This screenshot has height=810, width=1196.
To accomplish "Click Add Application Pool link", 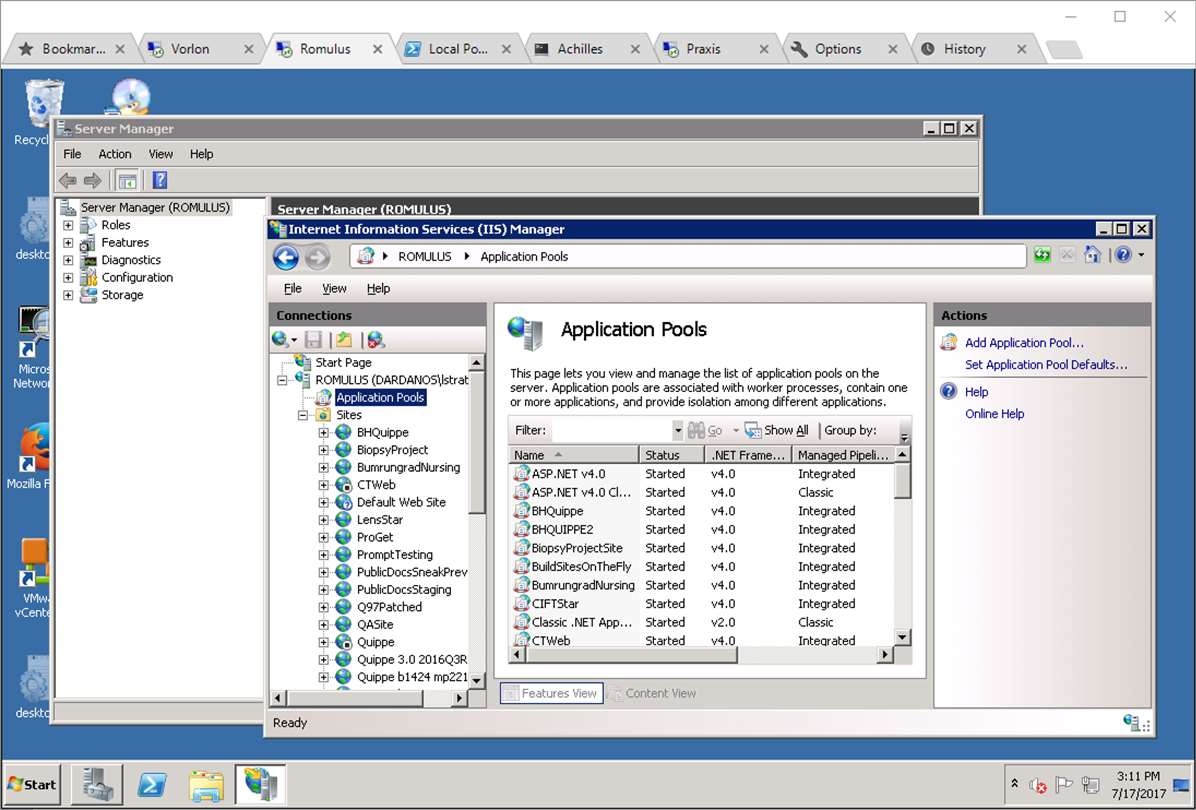I will point(1024,343).
